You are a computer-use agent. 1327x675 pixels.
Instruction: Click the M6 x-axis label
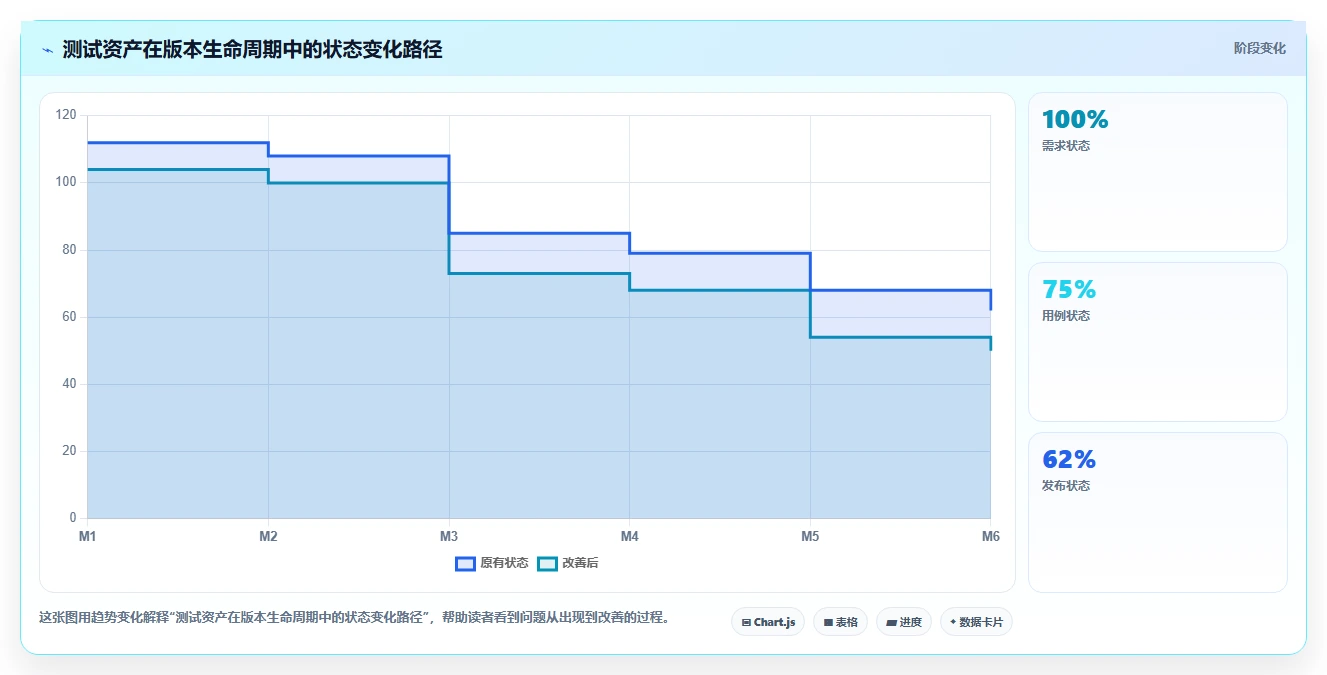coord(990,537)
